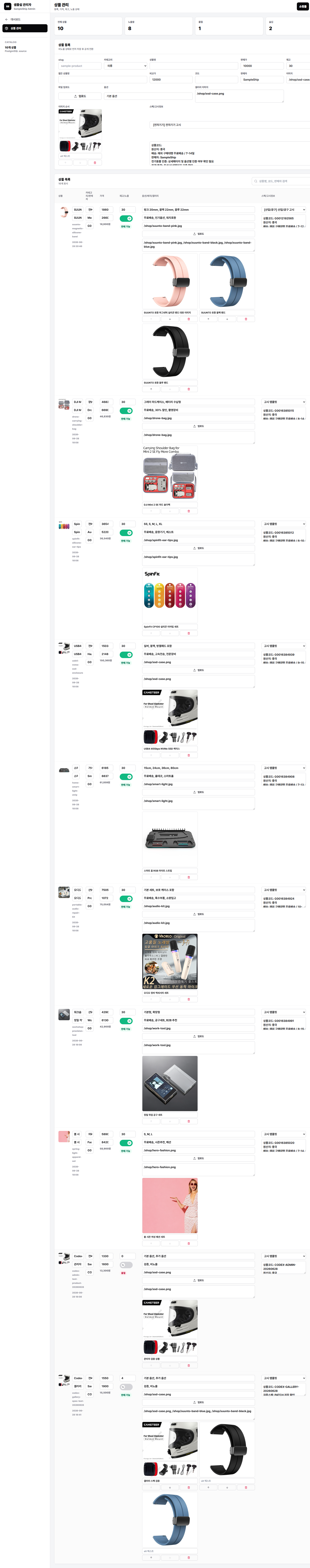Enable visibility switch for Codex 갤러리 product
Screen dimensions: 310x1568
(x=126, y=1387)
